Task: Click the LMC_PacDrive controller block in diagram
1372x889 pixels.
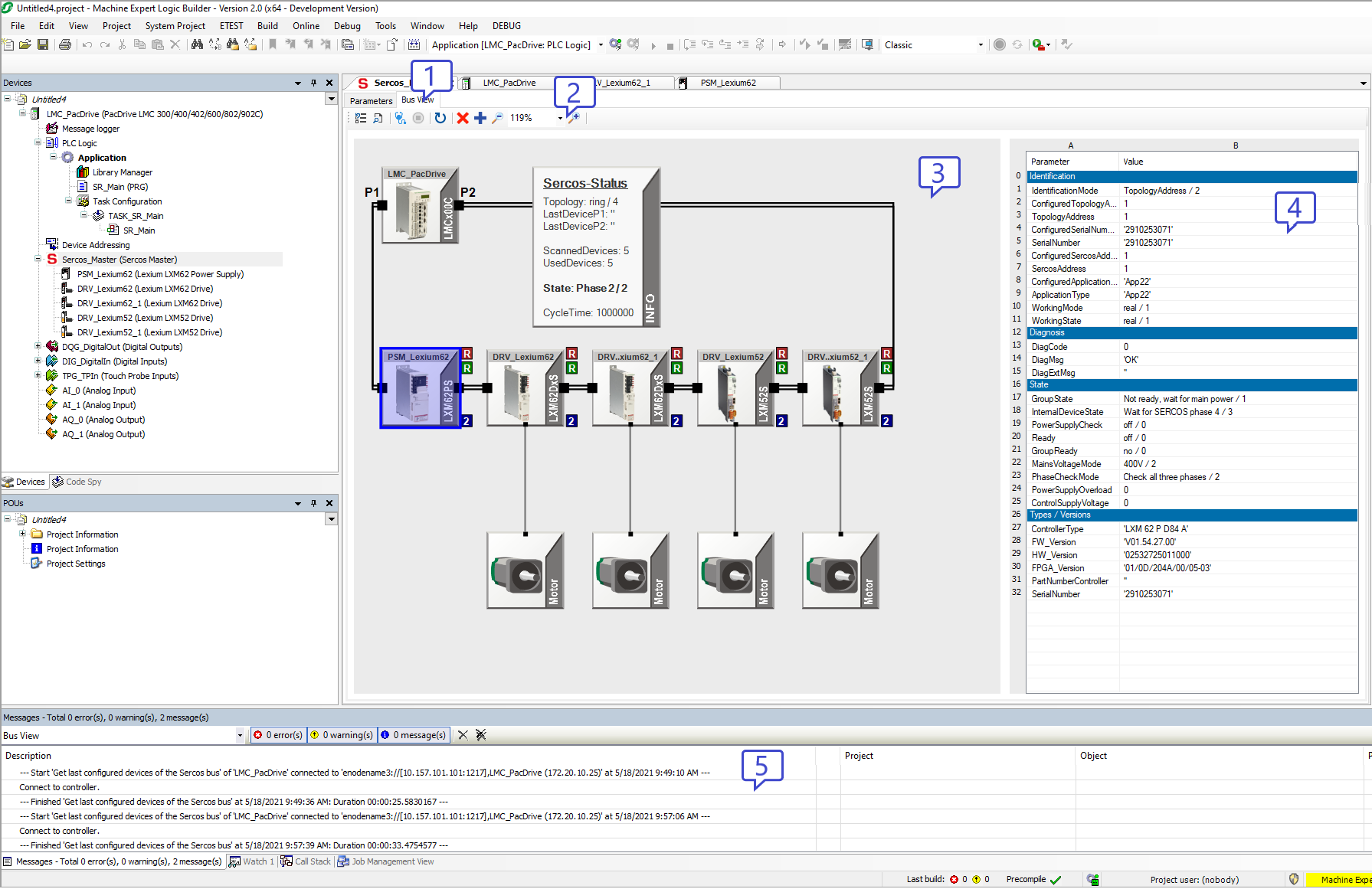Action: point(419,206)
